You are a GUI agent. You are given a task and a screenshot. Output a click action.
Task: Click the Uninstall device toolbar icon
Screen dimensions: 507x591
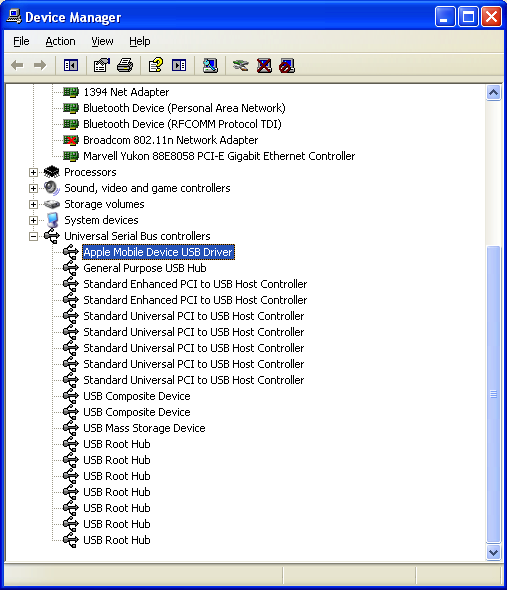pyautogui.click(x=264, y=66)
